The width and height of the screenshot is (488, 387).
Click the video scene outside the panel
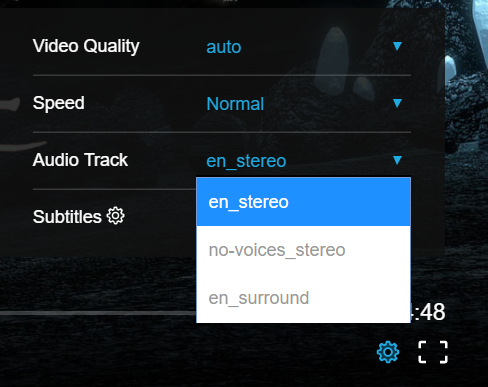(x=467, y=167)
